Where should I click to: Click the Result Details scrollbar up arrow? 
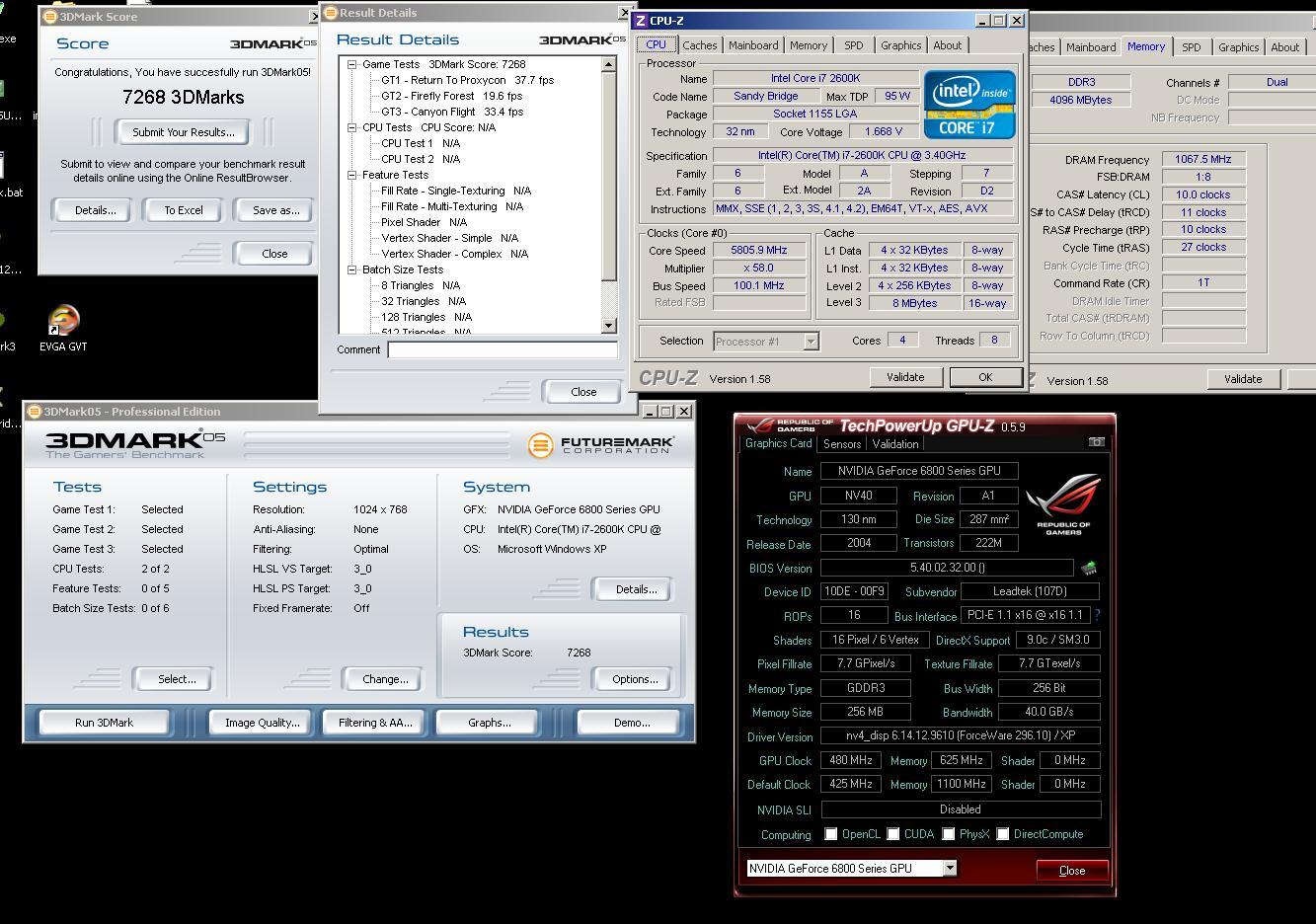click(608, 64)
